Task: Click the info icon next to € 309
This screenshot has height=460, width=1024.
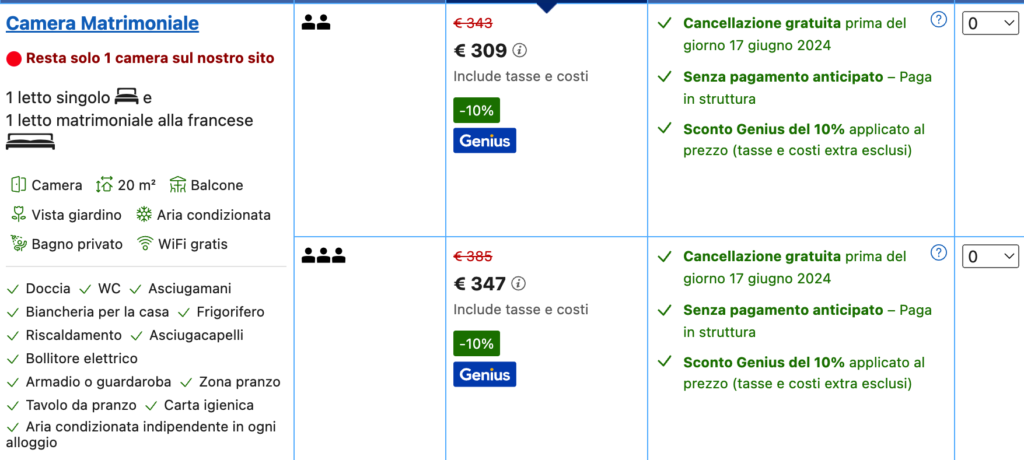Action: pyautogui.click(x=520, y=51)
